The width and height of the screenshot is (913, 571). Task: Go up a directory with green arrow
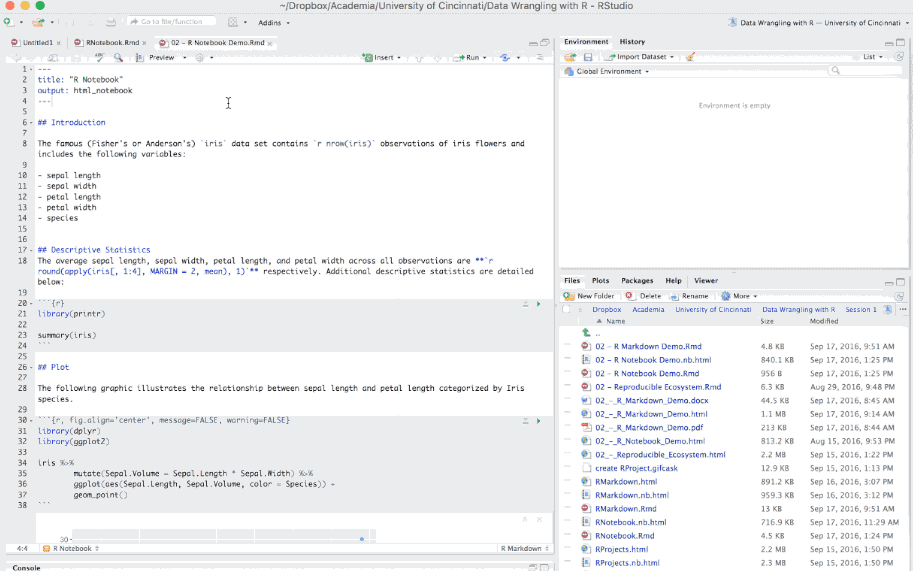(x=586, y=332)
